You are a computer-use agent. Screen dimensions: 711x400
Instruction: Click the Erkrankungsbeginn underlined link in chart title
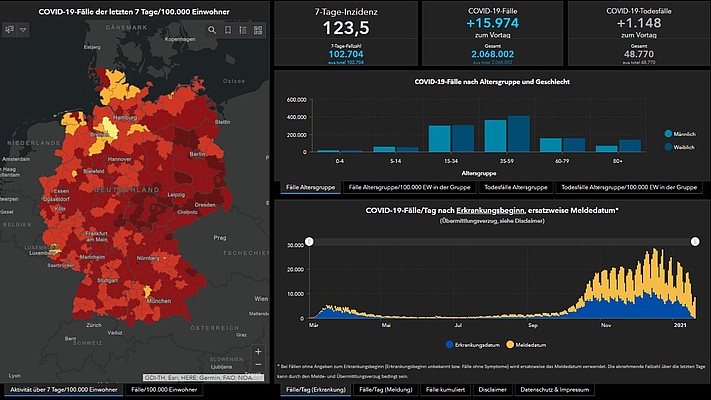click(490, 210)
